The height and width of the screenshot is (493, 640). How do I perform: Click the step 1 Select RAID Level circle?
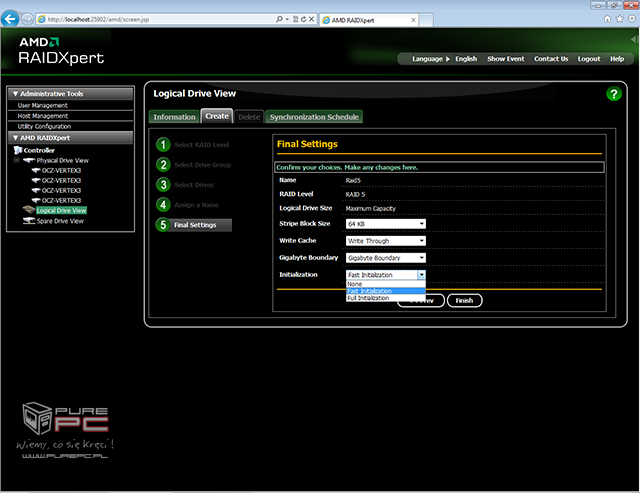pos(162,145)
